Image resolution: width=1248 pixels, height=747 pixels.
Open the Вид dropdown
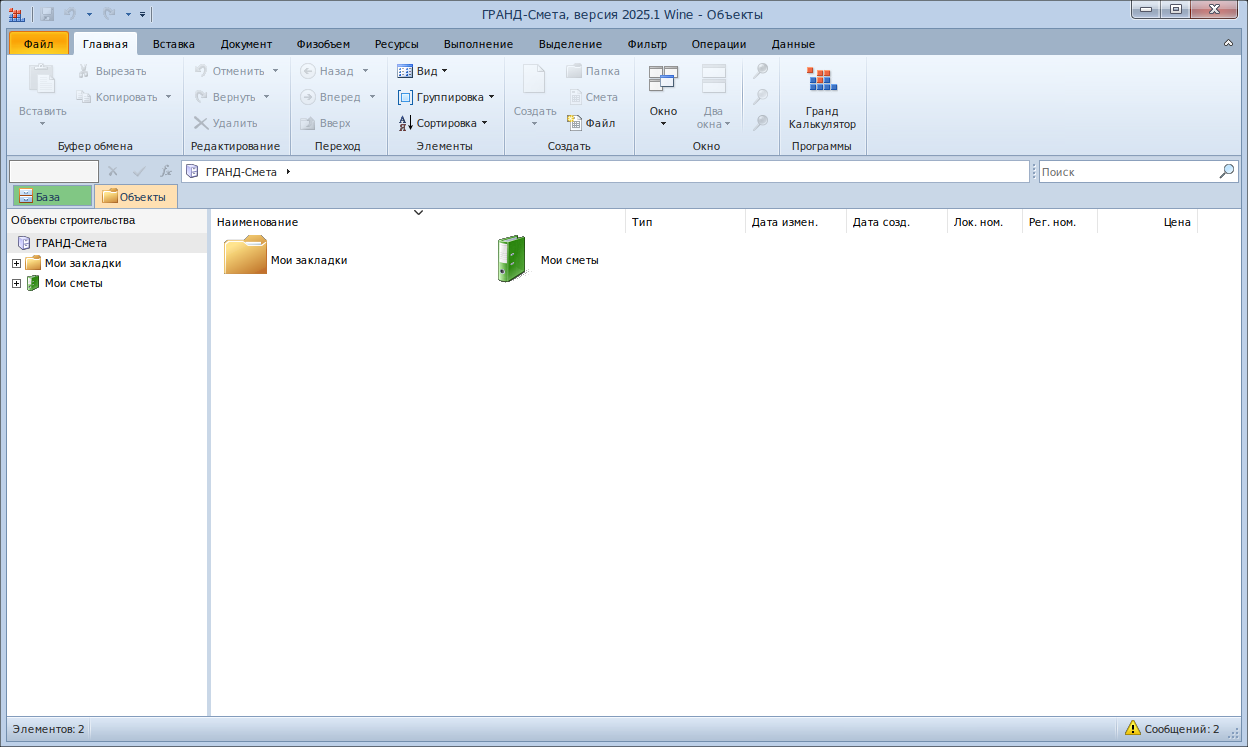click(x=422, y=71)
